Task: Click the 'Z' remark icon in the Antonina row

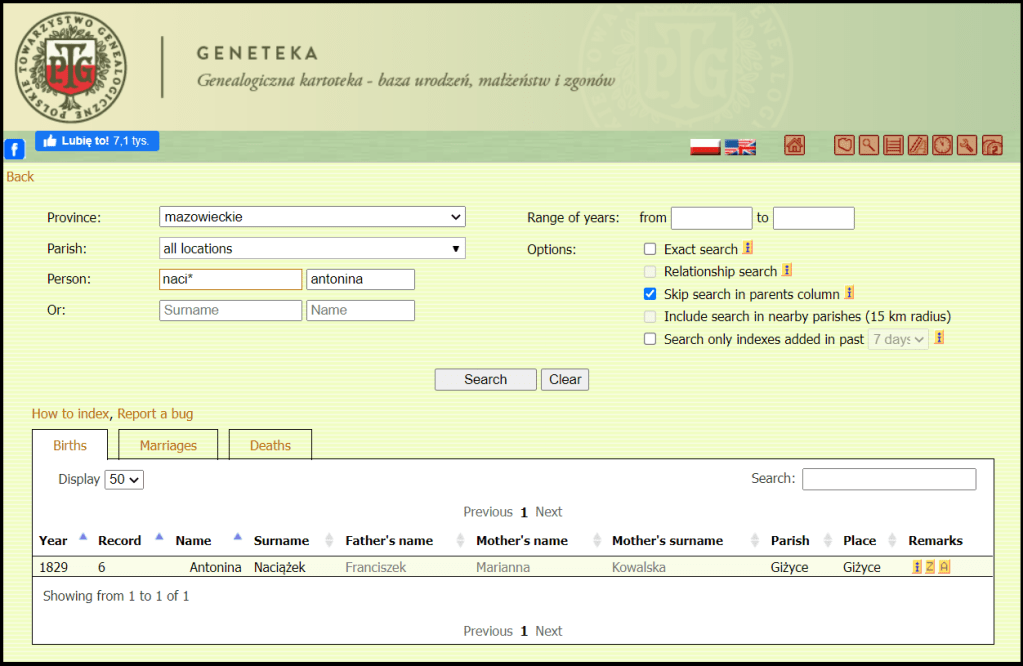Action: coord(930,567)
